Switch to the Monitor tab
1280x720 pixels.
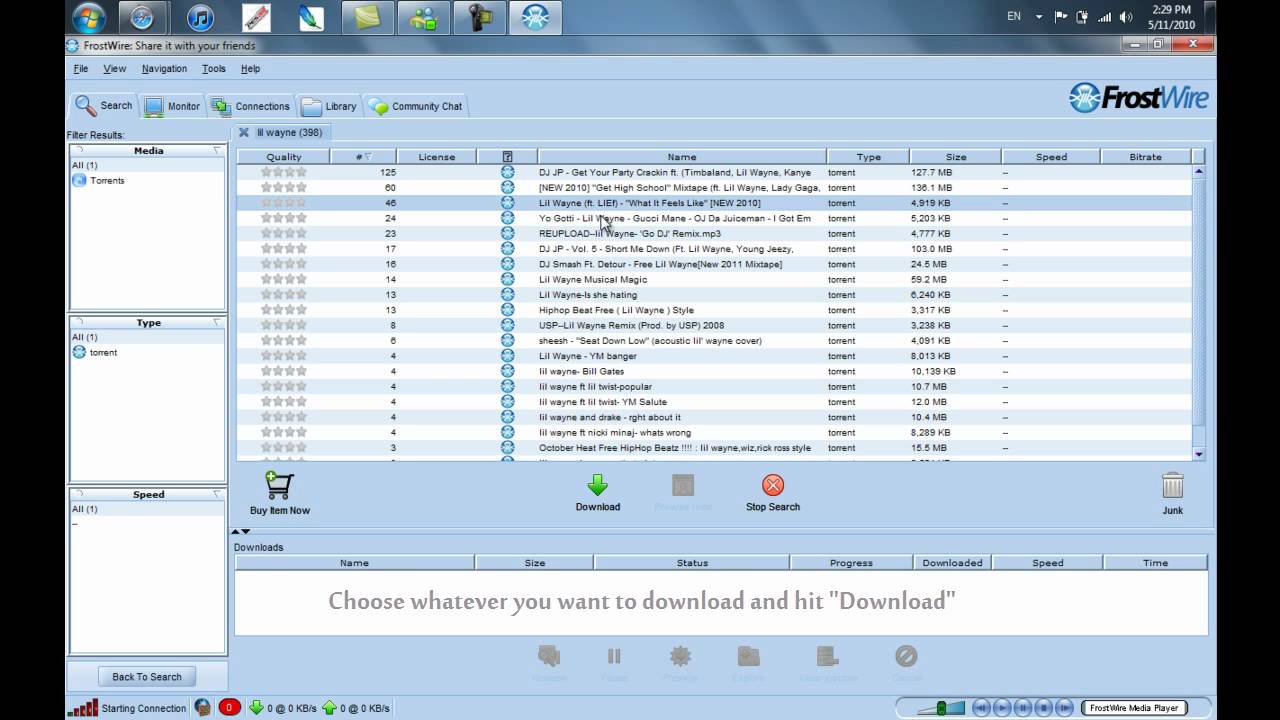(172, 106)
